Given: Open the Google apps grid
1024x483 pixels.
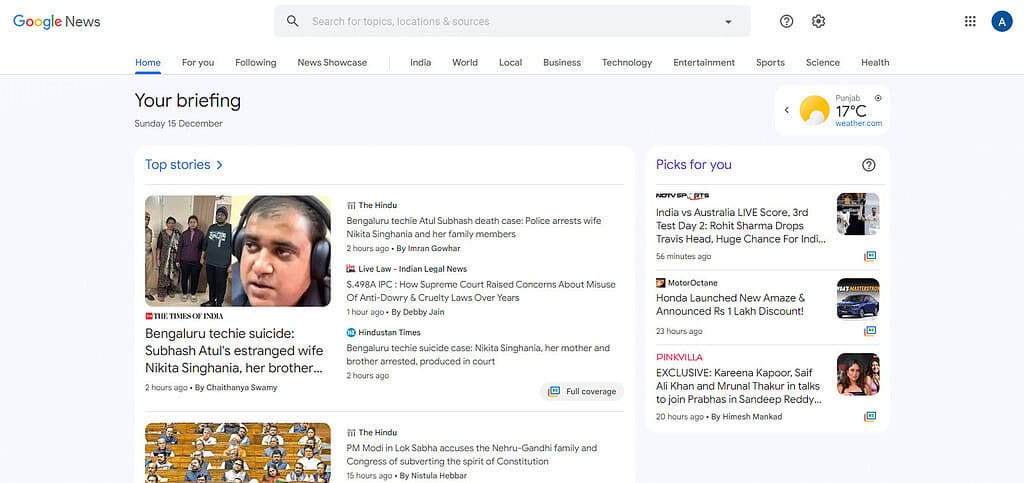Looking at the screenshot, I should (970, 22).
